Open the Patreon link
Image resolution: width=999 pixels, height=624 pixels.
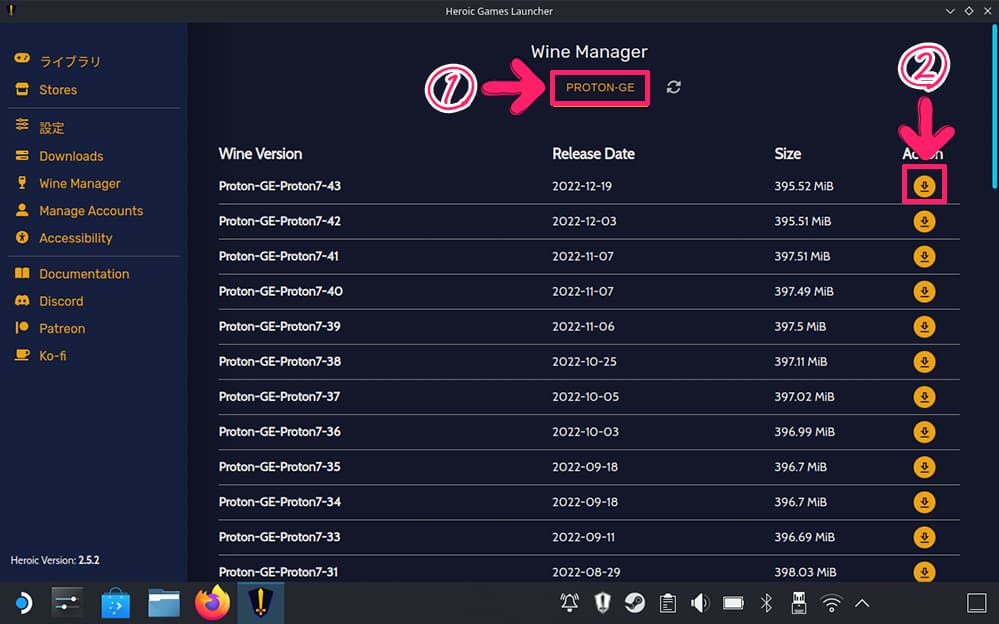(x=50, y=329)
